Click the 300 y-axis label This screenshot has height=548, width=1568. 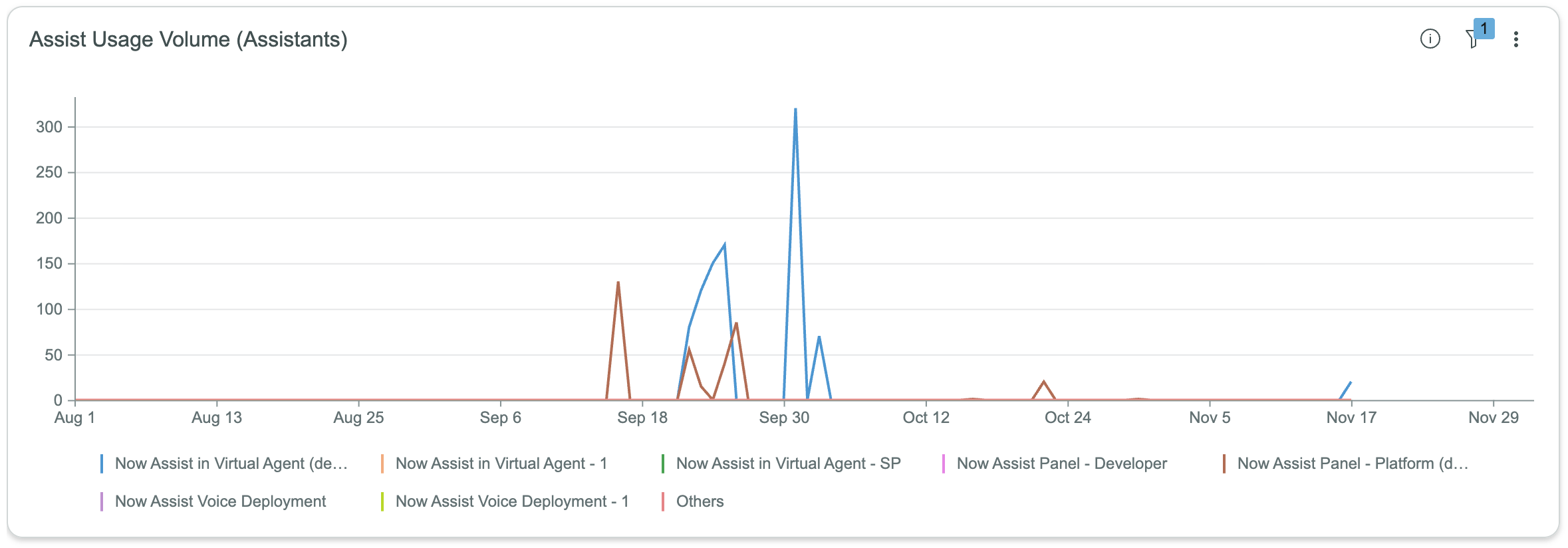49,127
